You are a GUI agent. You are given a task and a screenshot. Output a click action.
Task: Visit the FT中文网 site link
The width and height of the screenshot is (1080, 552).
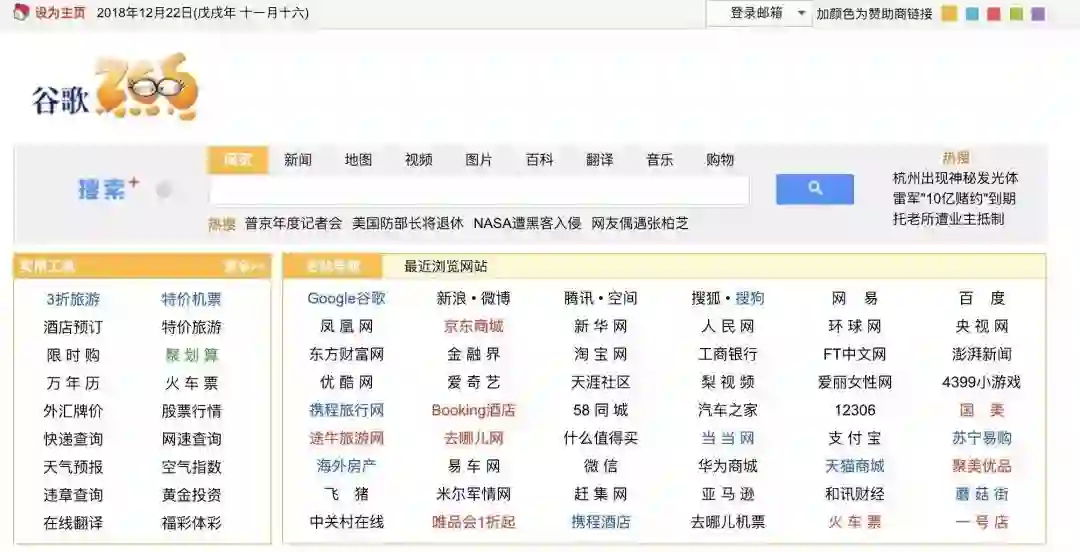coord(855,354)
